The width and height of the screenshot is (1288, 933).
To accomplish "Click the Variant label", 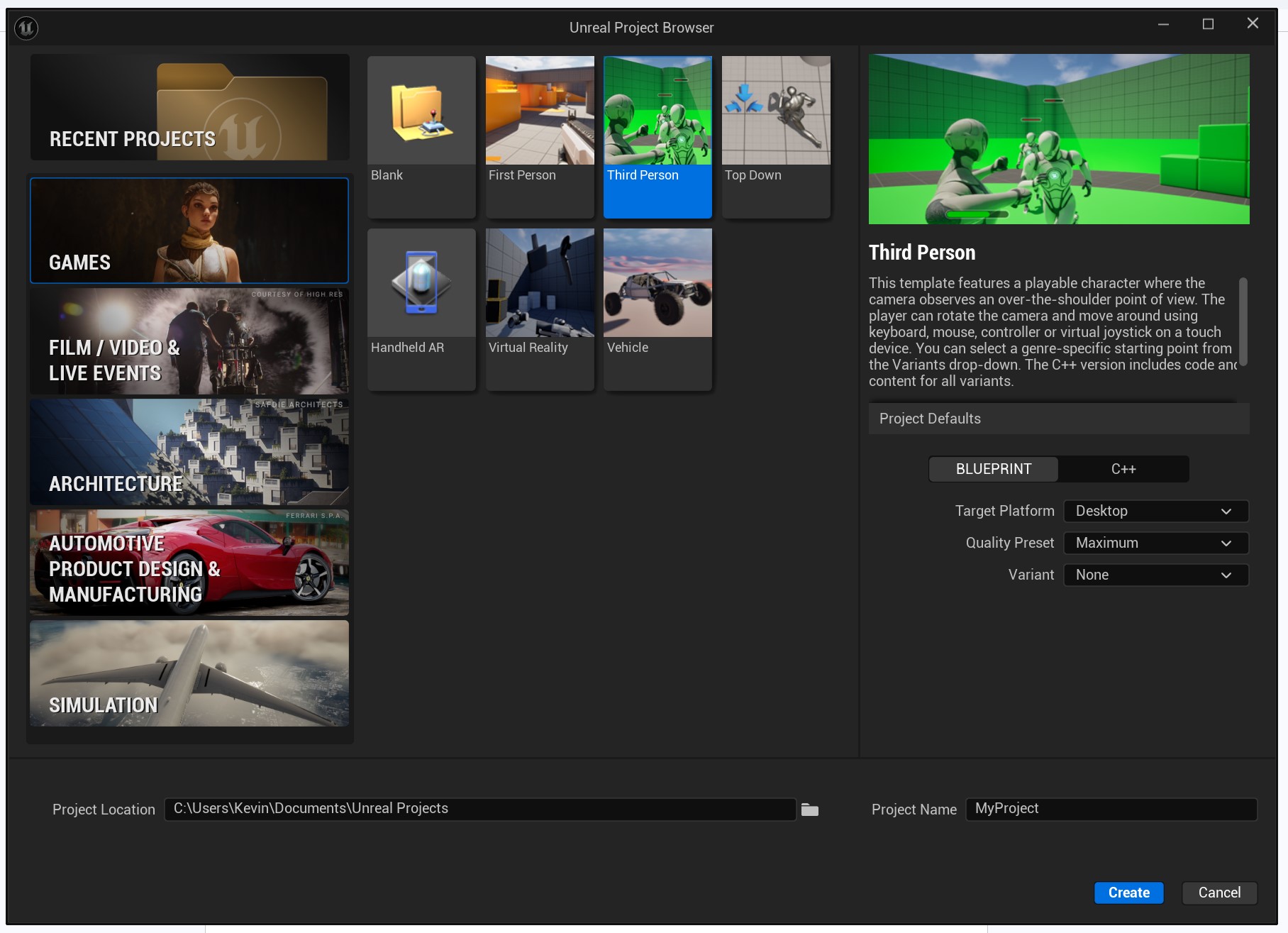I will (1031, 575).
